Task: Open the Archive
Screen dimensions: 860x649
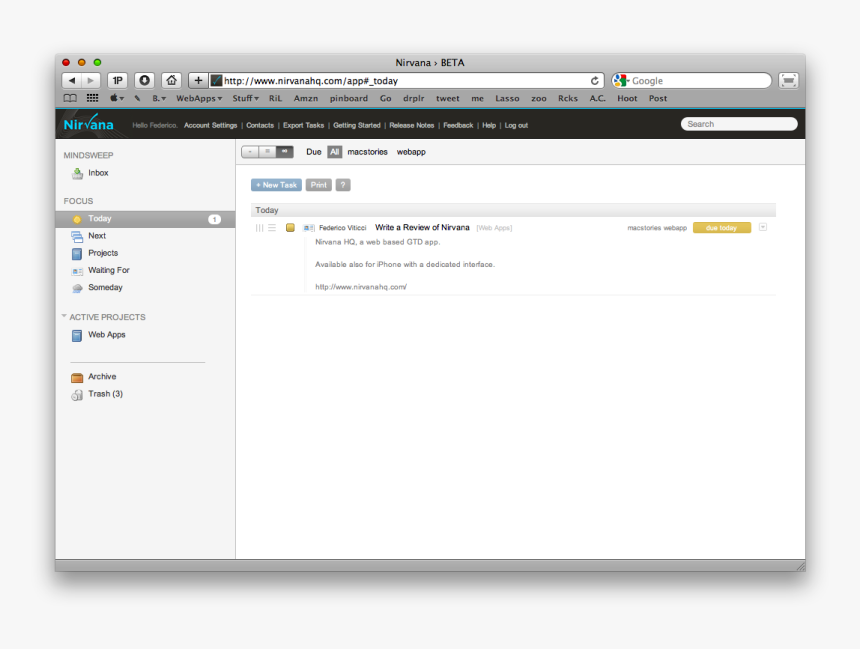Action: pyautogui.click(x=102, y=376)
